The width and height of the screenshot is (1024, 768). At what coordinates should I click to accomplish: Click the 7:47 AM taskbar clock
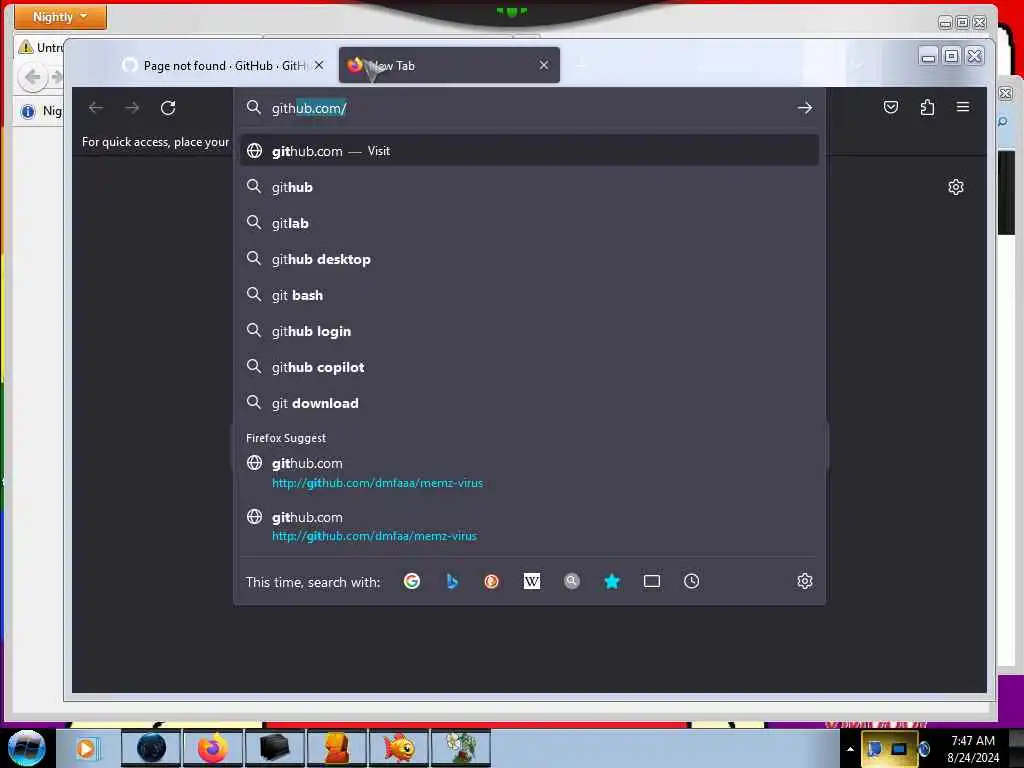coord(972,749)
